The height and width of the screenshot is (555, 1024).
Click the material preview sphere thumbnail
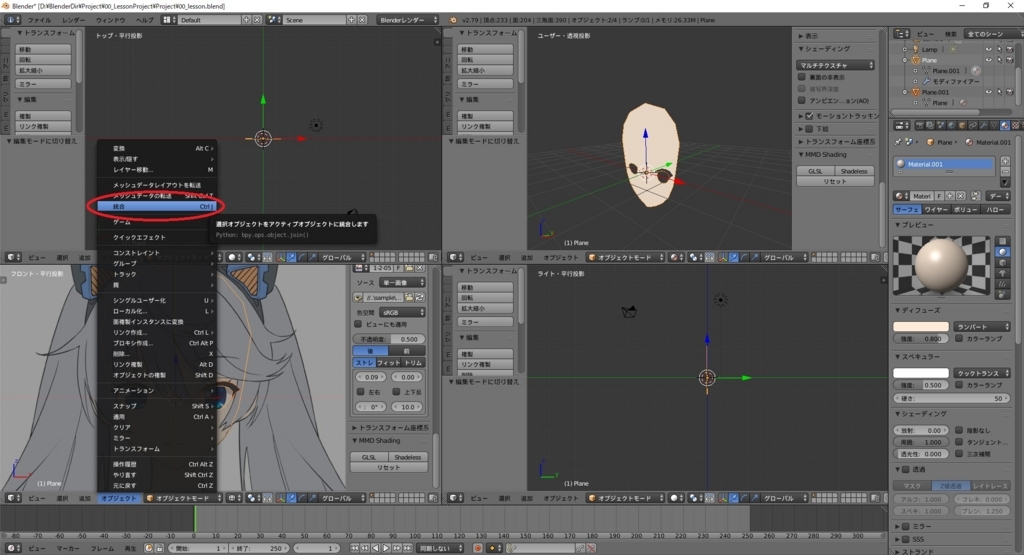pyautogui.click(x=941, y=265)
